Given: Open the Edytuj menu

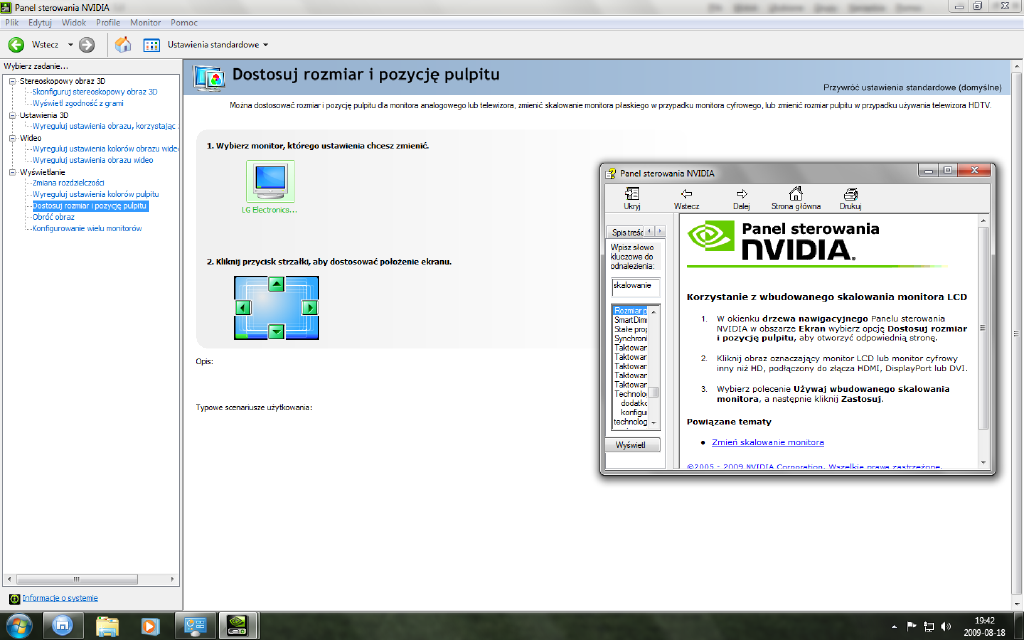Looking at the screenshot, I should point(40,22).
